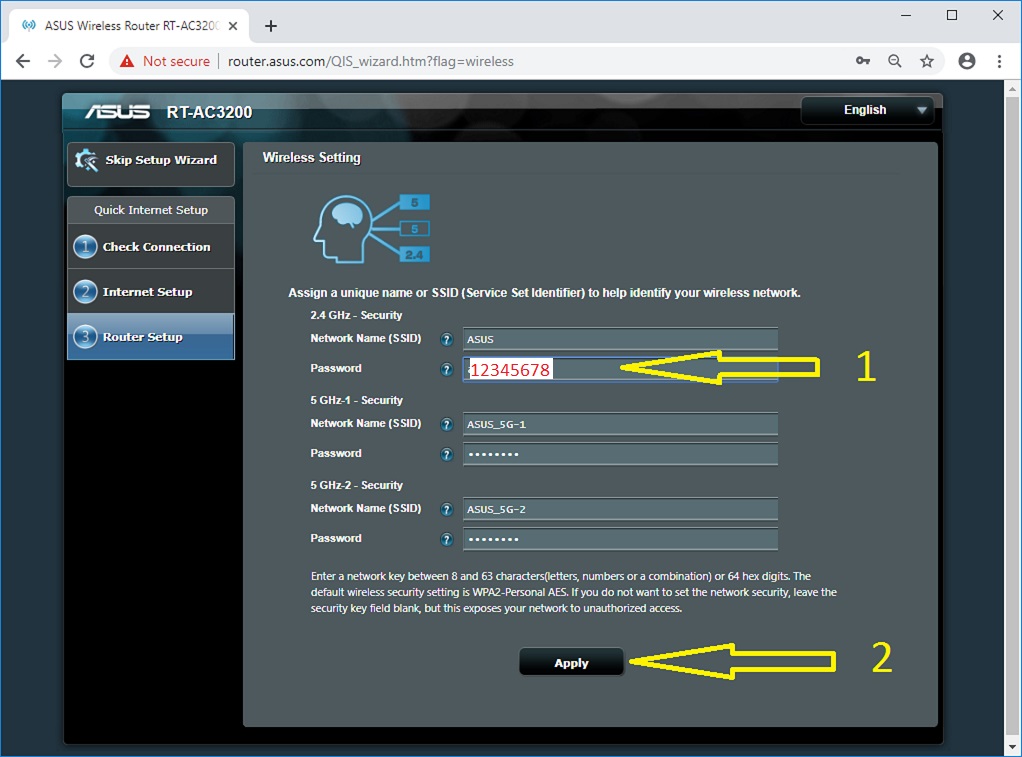The image size is (1022, 757).
Task: Click the 5 GHz-2 Network Name field
Action: point(620,509)
